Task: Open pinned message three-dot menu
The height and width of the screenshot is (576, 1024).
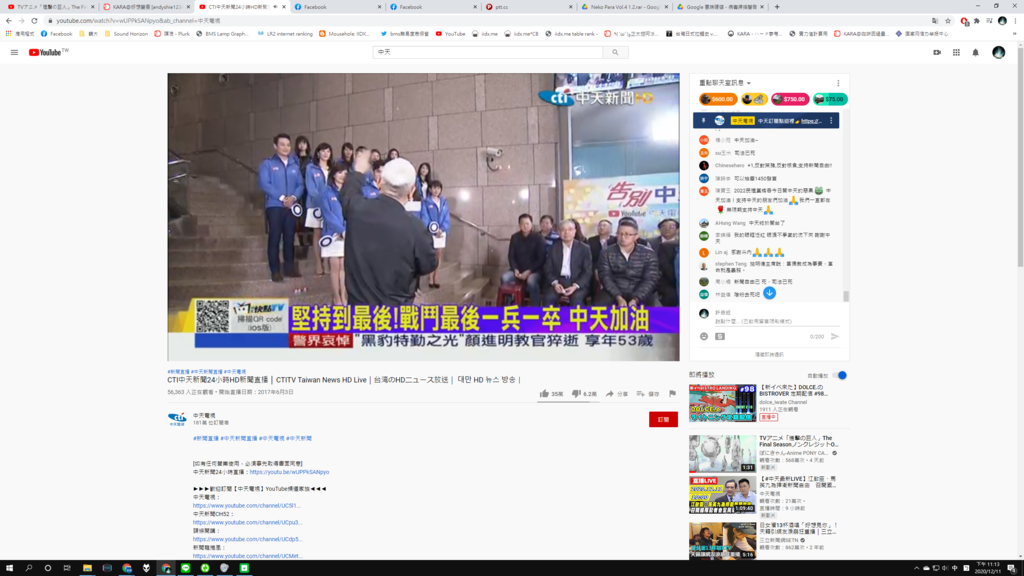Action: click(831, 121)
